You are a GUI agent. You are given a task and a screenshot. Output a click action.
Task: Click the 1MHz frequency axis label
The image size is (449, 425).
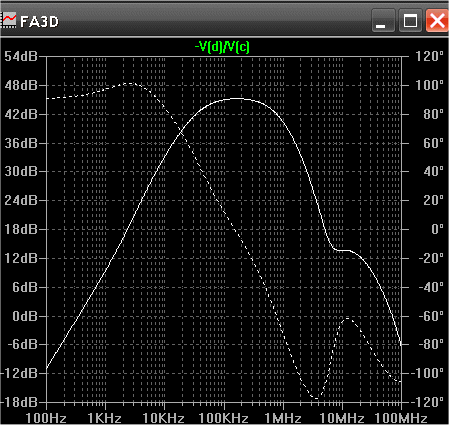tap(283, 418)
